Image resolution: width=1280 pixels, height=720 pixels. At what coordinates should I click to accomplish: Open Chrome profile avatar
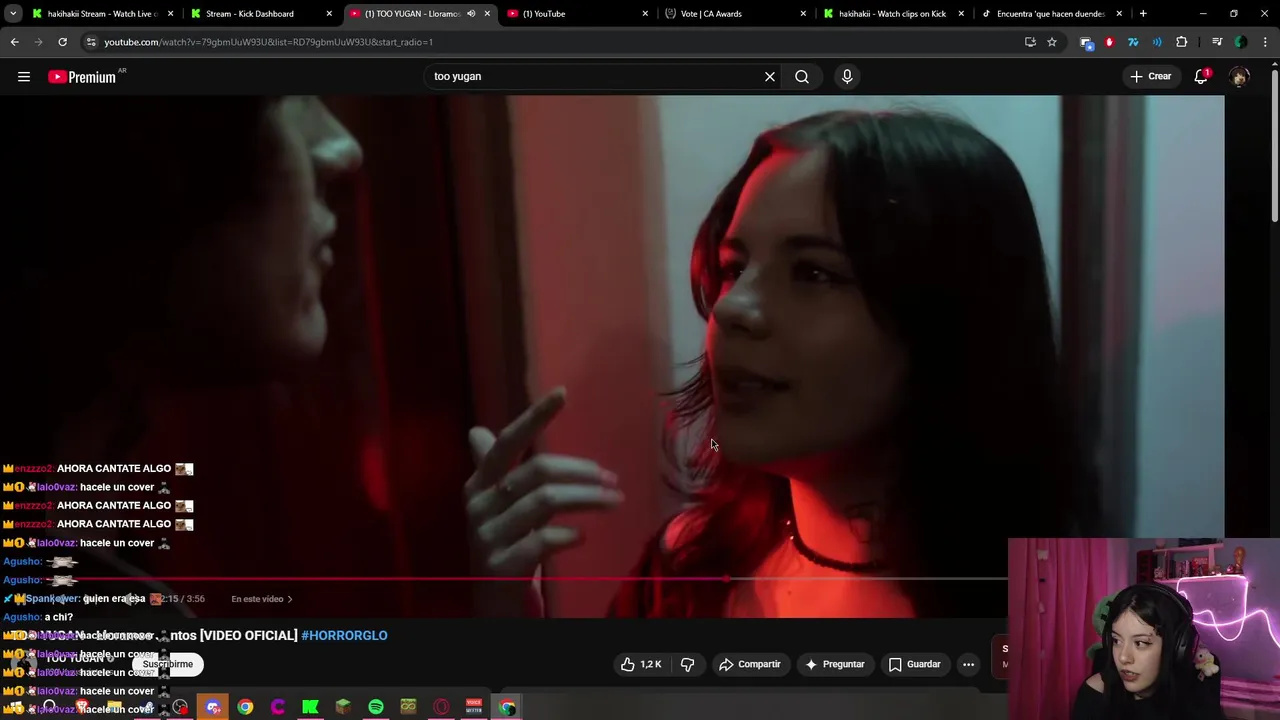click(1241, 42)
